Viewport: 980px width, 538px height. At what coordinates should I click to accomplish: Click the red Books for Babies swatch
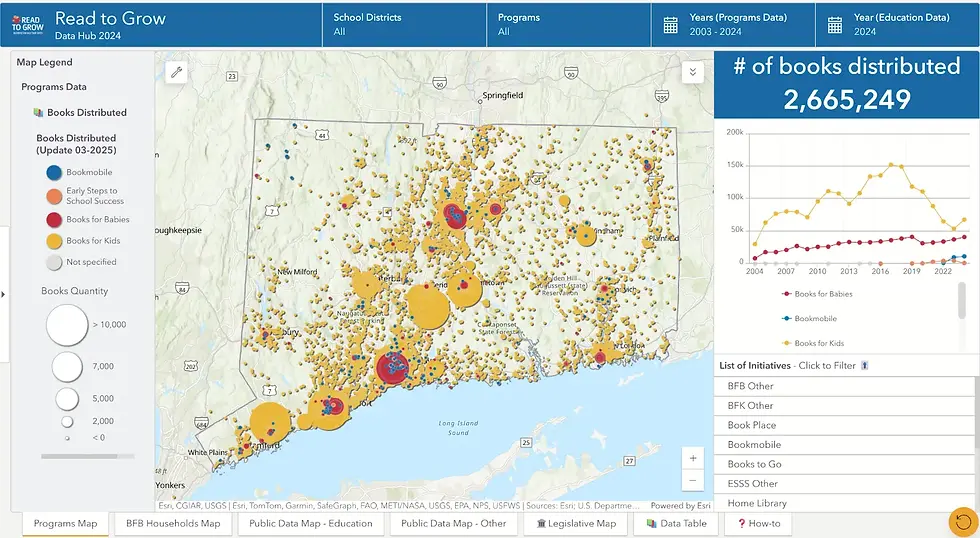[54, 219]
